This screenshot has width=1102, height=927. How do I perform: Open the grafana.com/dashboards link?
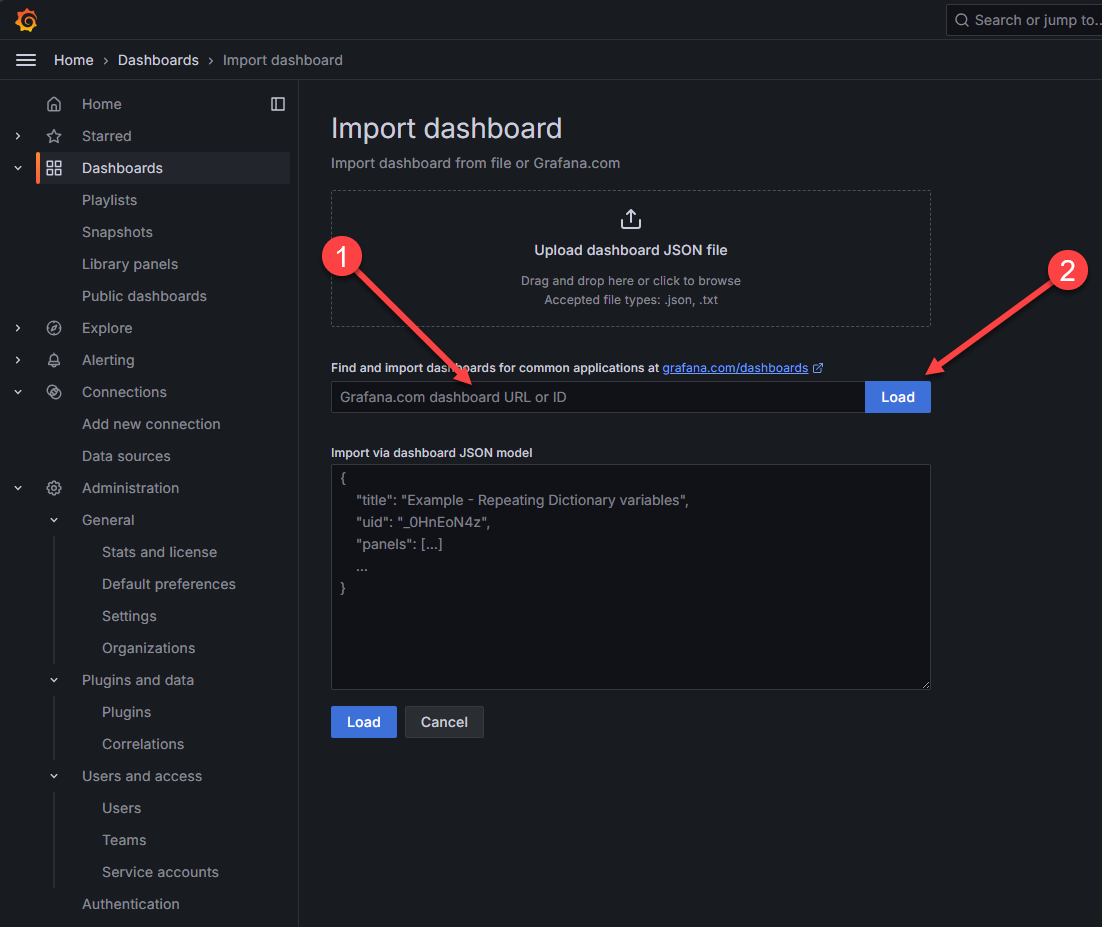click(735, 368)
